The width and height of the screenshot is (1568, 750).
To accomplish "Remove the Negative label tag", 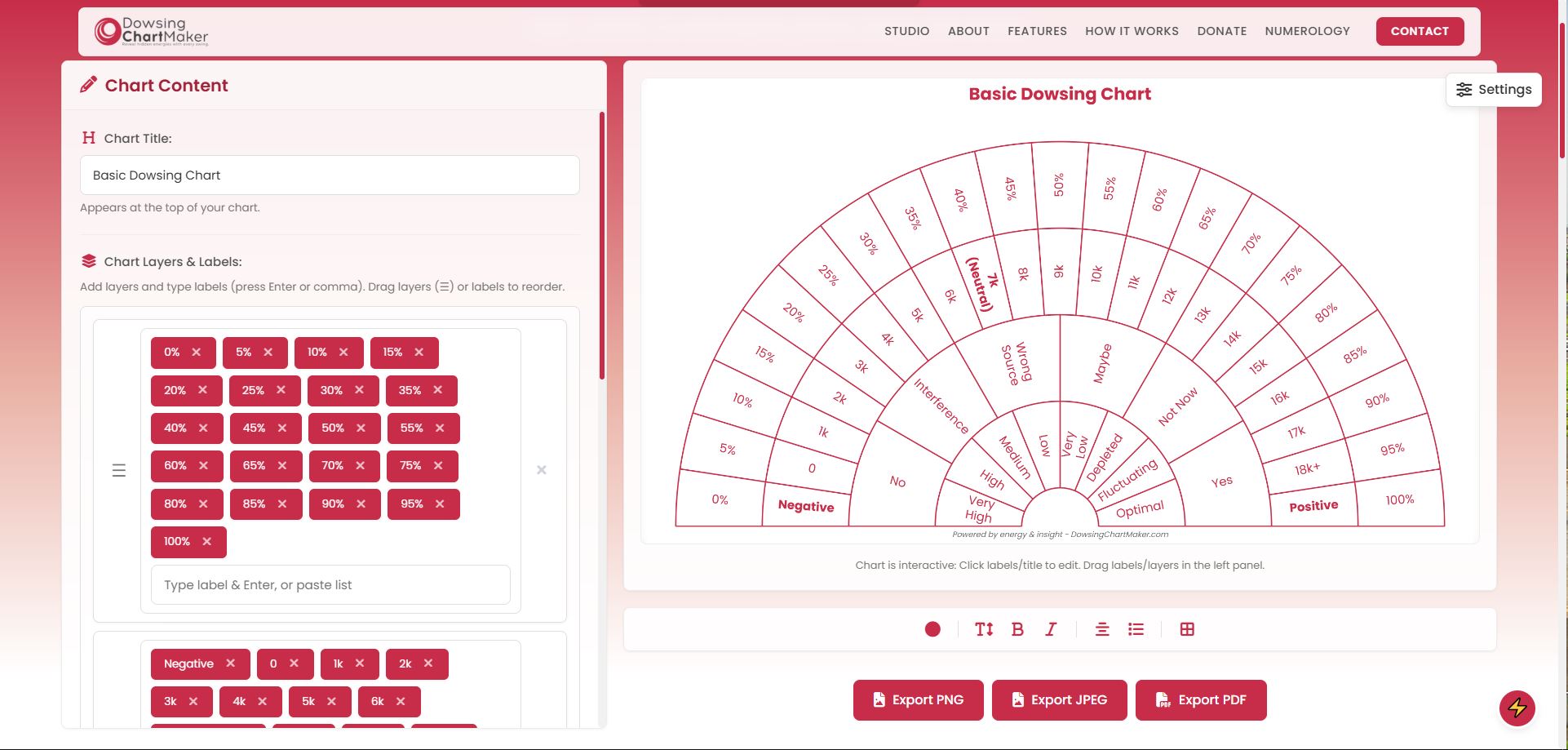I will click(x=231, y=663).
